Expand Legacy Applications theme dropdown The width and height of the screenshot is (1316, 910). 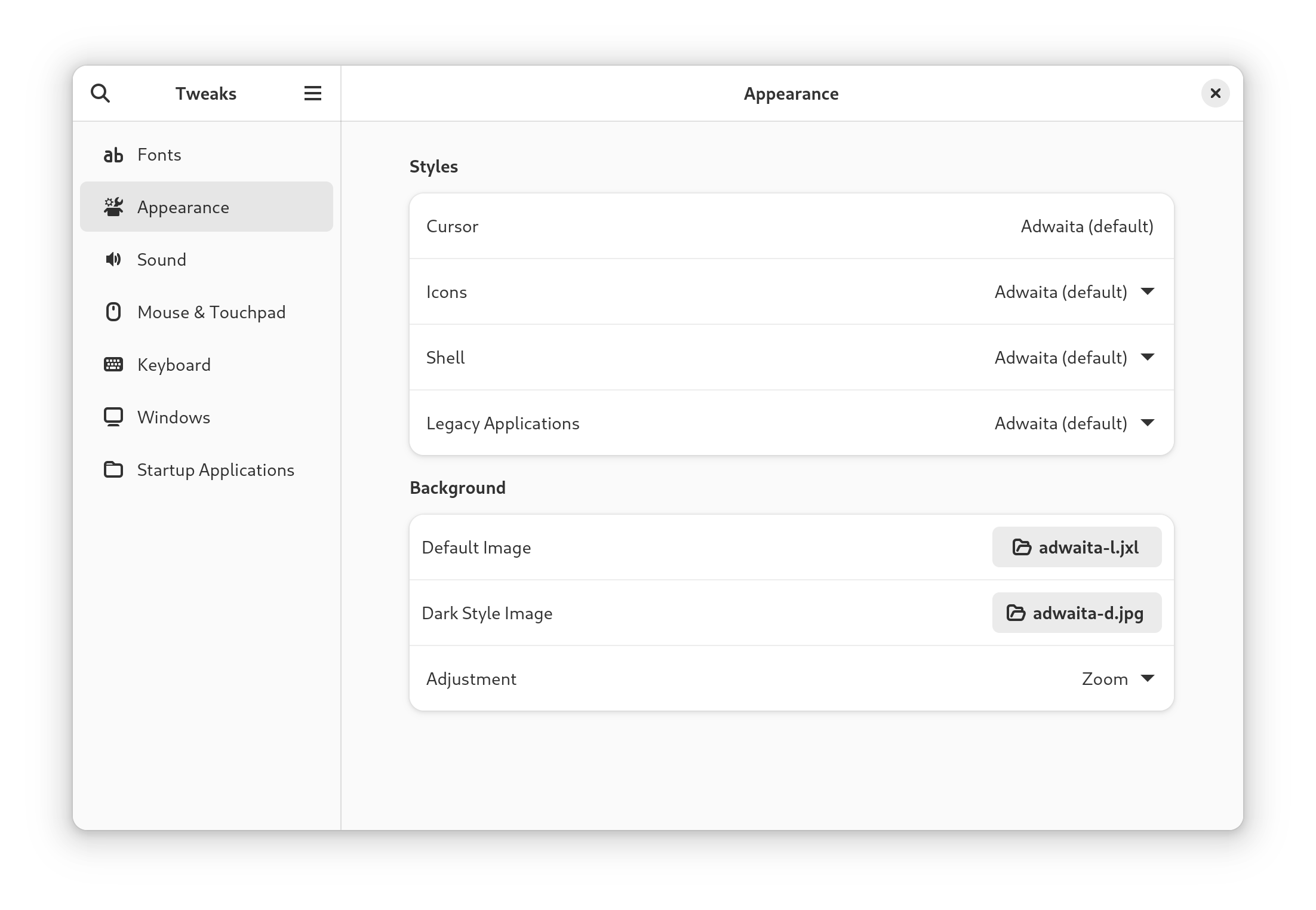click(1074, 423)
